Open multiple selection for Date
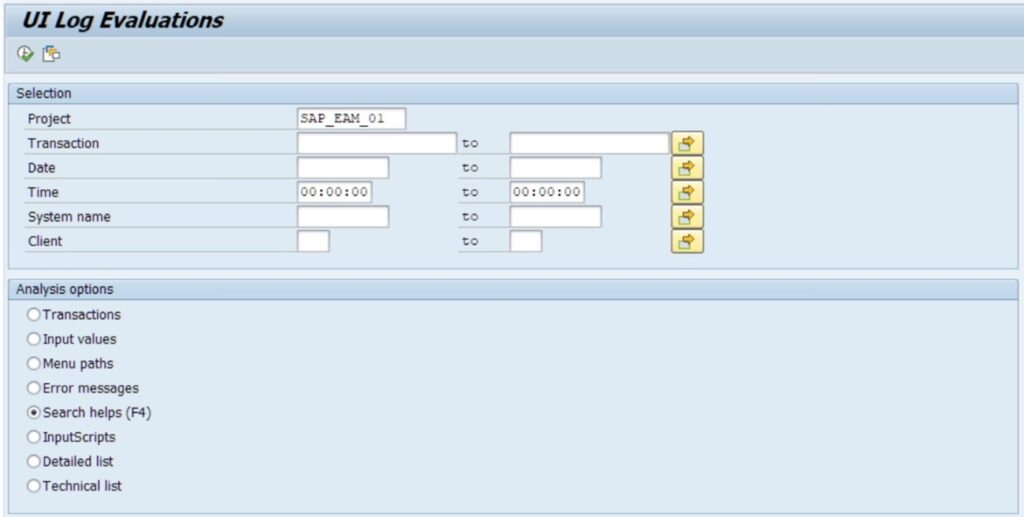Screen dimensions: 1024x517 [687, 168]
